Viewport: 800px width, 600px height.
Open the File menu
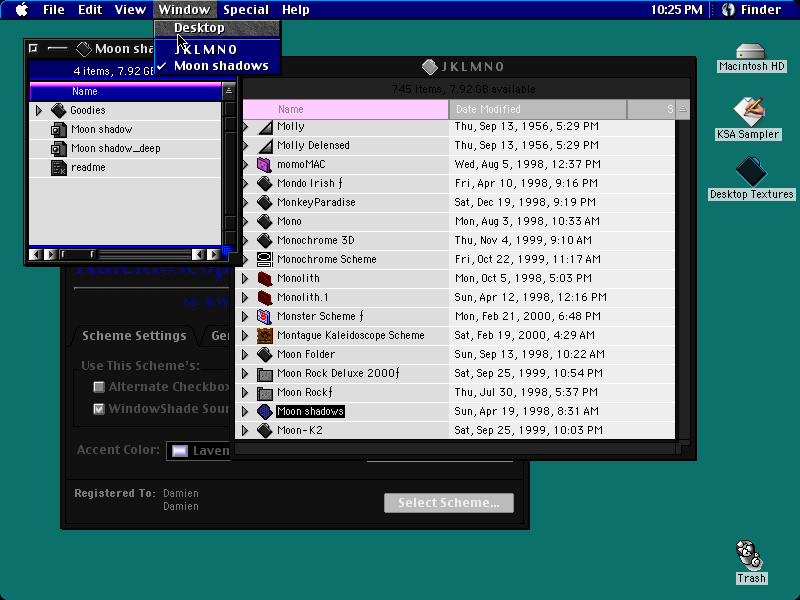click(54, 10)
